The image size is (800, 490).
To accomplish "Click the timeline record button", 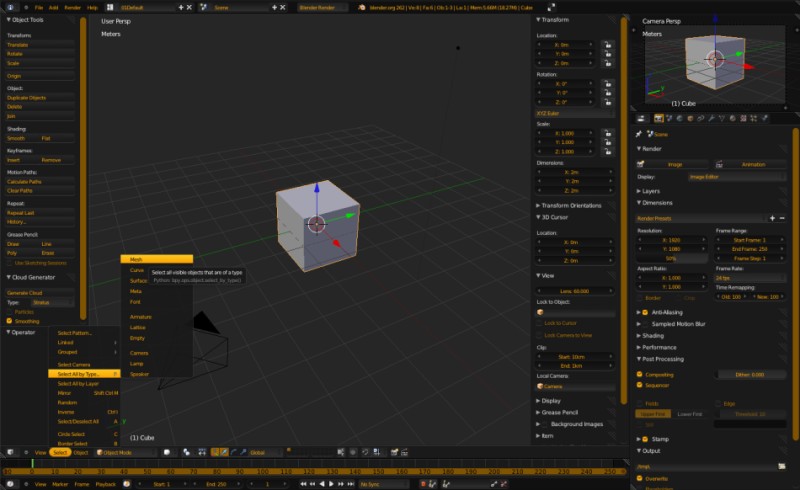I will (423, 484).
